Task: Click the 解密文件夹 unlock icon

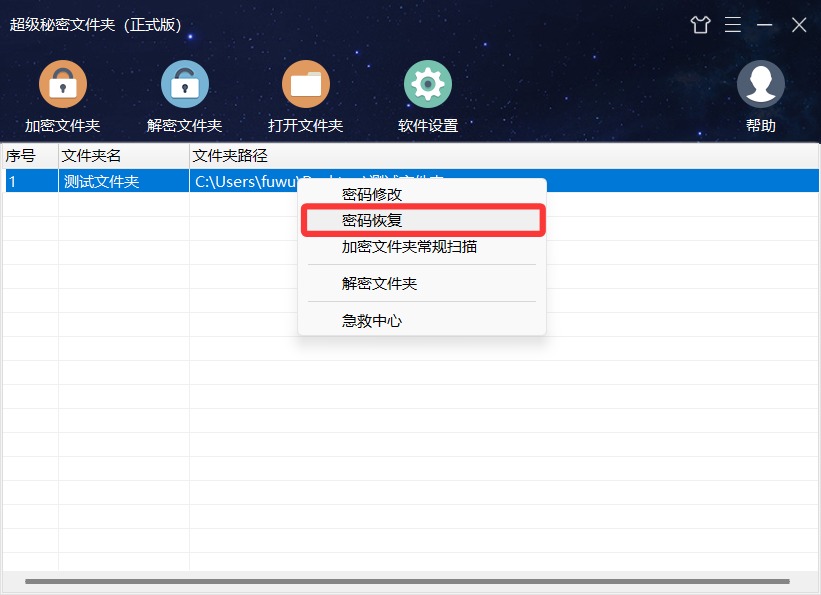Action: tap(184, 84)
